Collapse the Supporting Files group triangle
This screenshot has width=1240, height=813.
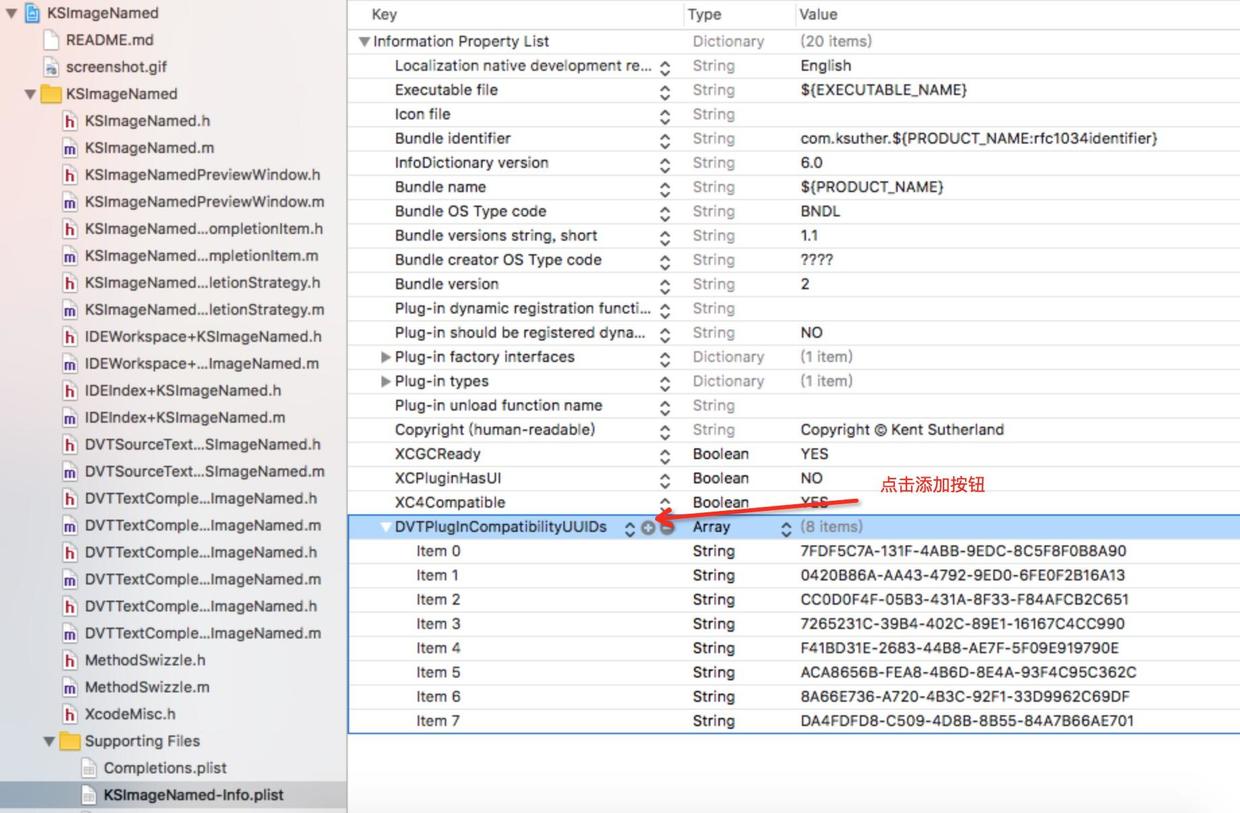pos(49,742)
